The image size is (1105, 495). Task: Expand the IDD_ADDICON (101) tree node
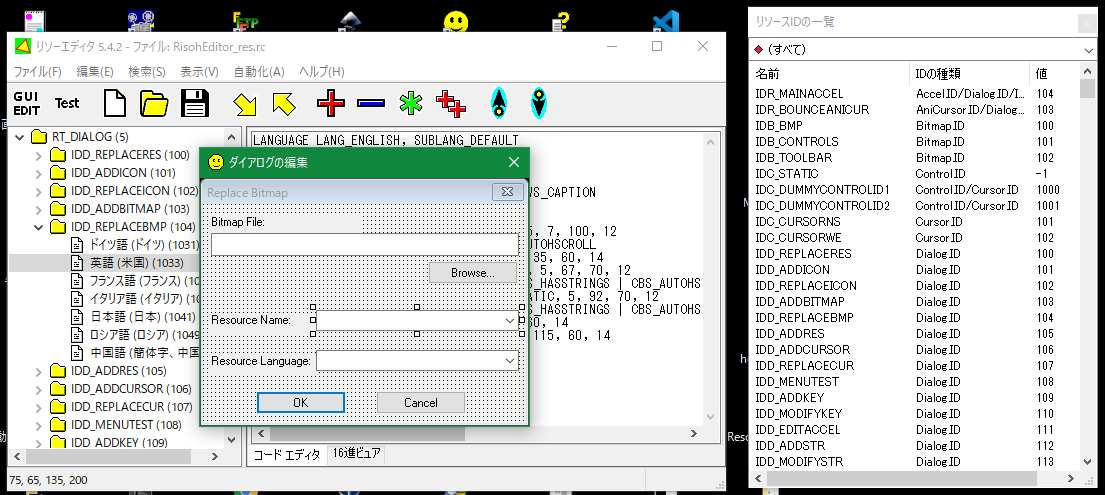pos(39,173)
